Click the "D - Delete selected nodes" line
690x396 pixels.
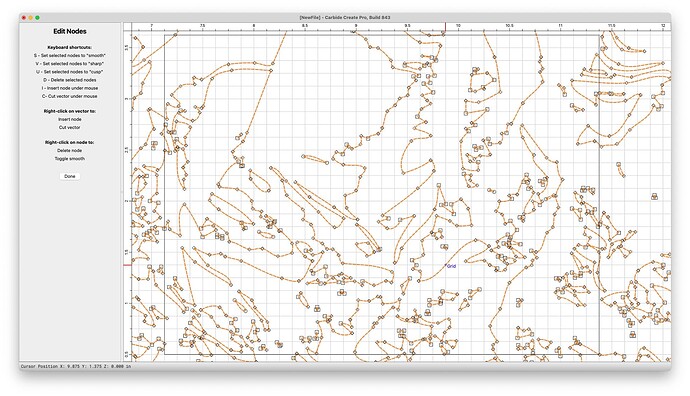70,80
